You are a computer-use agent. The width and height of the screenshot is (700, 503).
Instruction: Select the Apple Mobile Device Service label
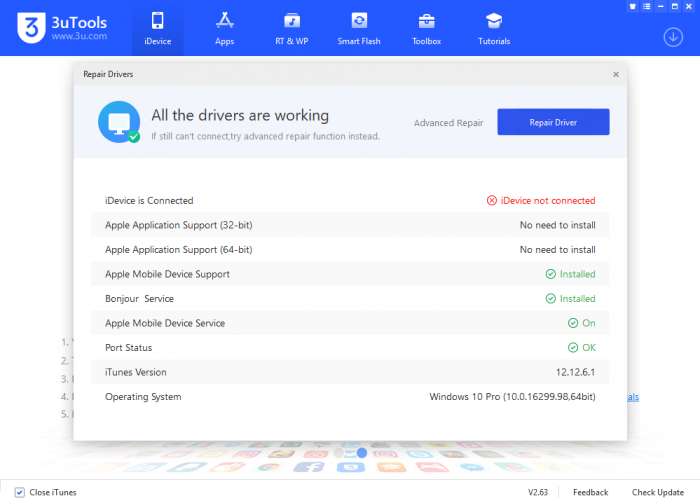165,323
